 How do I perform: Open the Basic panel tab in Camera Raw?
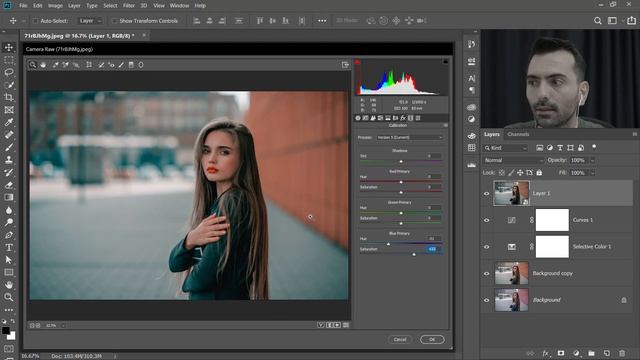click(358, 118)
